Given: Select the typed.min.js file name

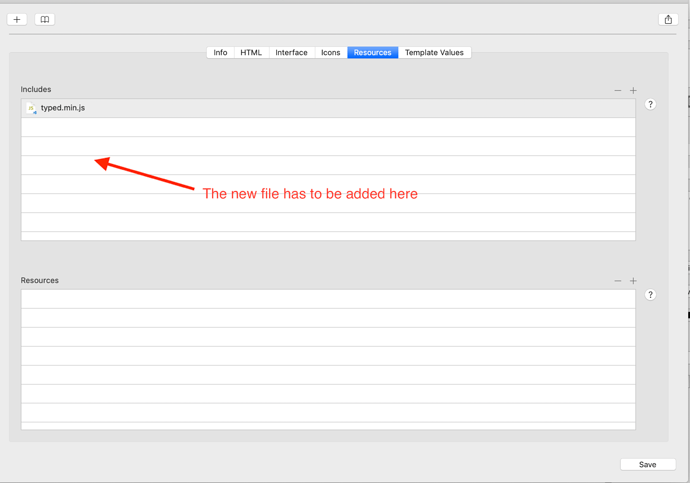Looking at the screenshot, I should (x=63, y=108).
